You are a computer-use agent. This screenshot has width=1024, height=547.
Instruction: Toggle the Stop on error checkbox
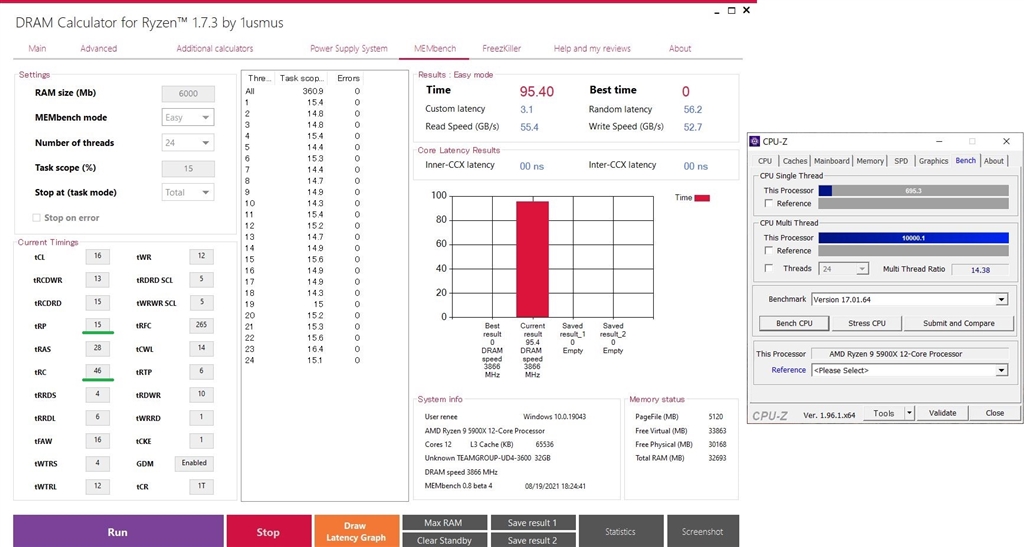[x=37, y=218]
